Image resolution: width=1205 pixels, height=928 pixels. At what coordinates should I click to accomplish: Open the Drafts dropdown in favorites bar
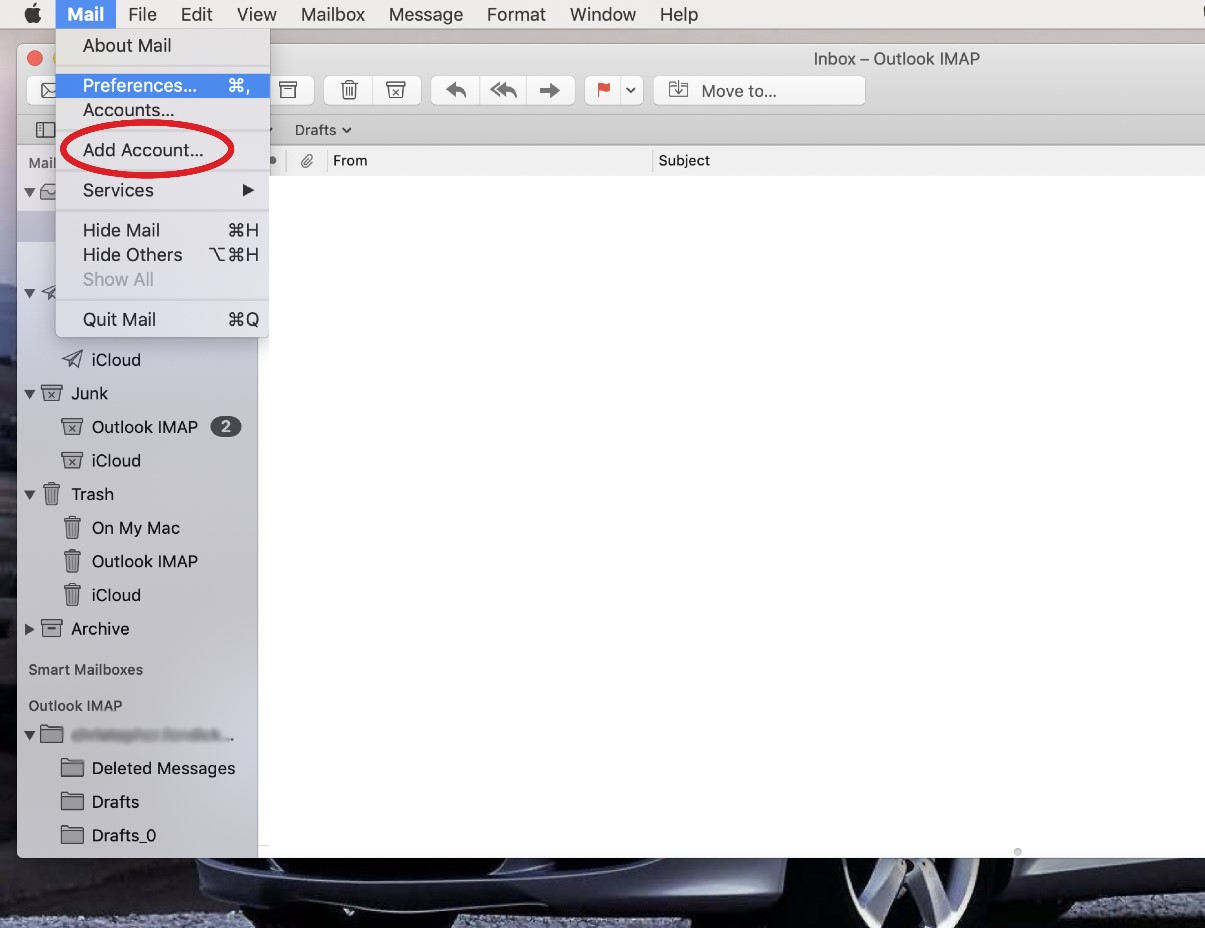click(x=323, y=130)
